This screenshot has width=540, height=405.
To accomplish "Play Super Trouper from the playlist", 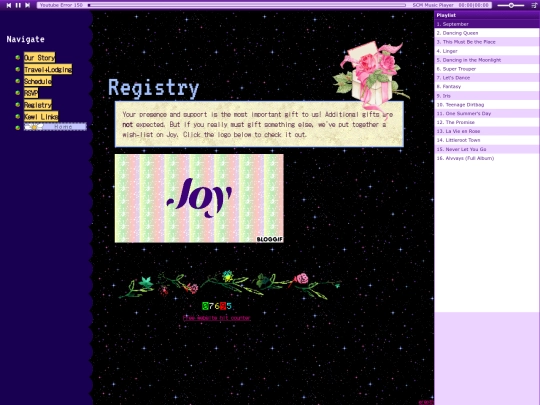I will [487, 69].
